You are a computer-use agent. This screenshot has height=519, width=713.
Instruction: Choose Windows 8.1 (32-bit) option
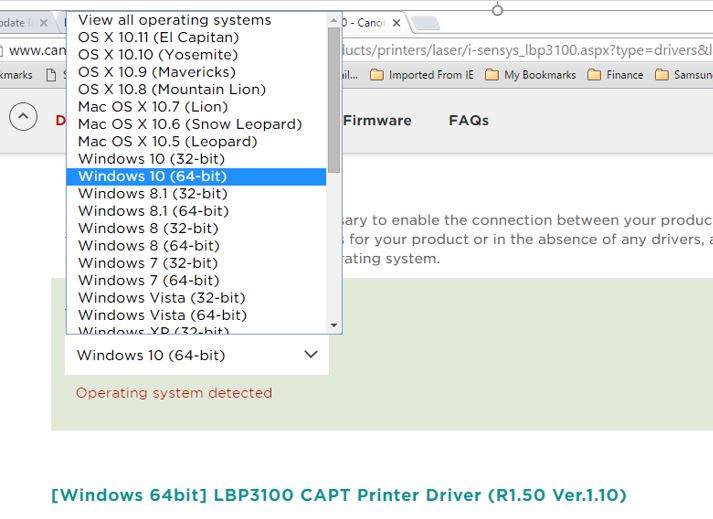(152, 193)
